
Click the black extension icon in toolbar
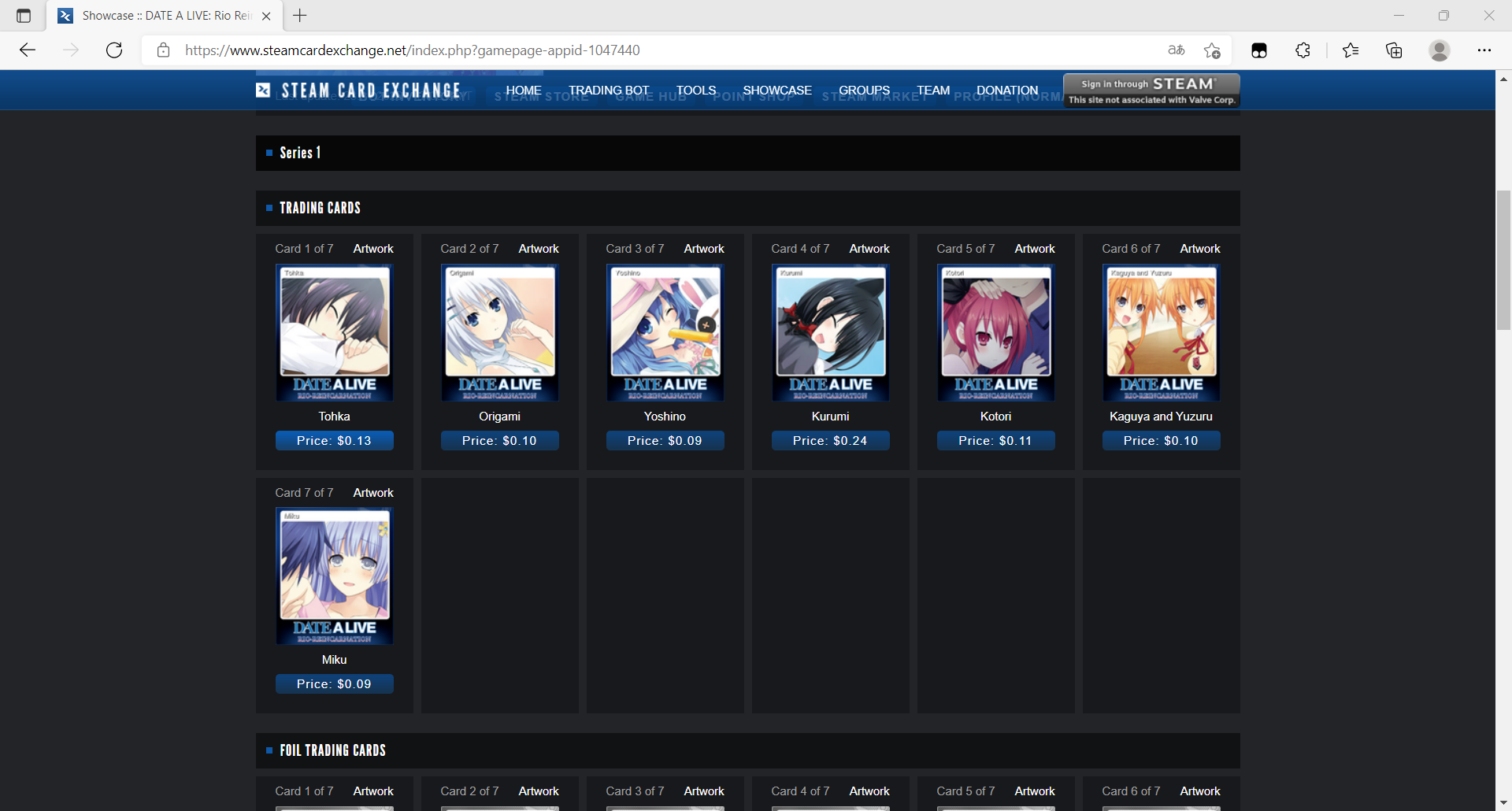point(1259,50)
